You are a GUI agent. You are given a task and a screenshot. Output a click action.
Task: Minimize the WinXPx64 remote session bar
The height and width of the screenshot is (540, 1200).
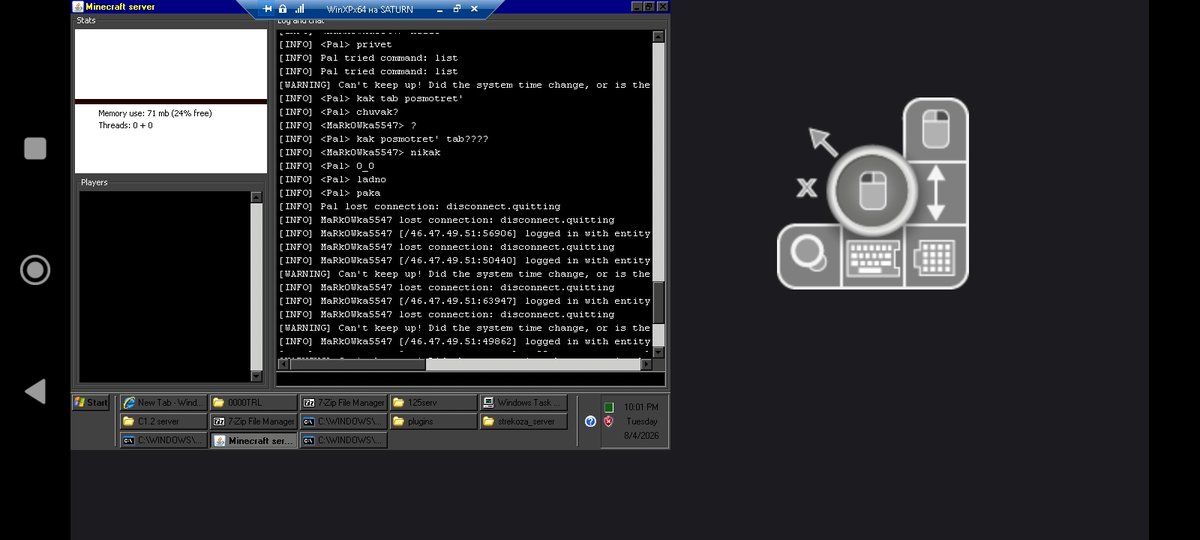(441, 8)
